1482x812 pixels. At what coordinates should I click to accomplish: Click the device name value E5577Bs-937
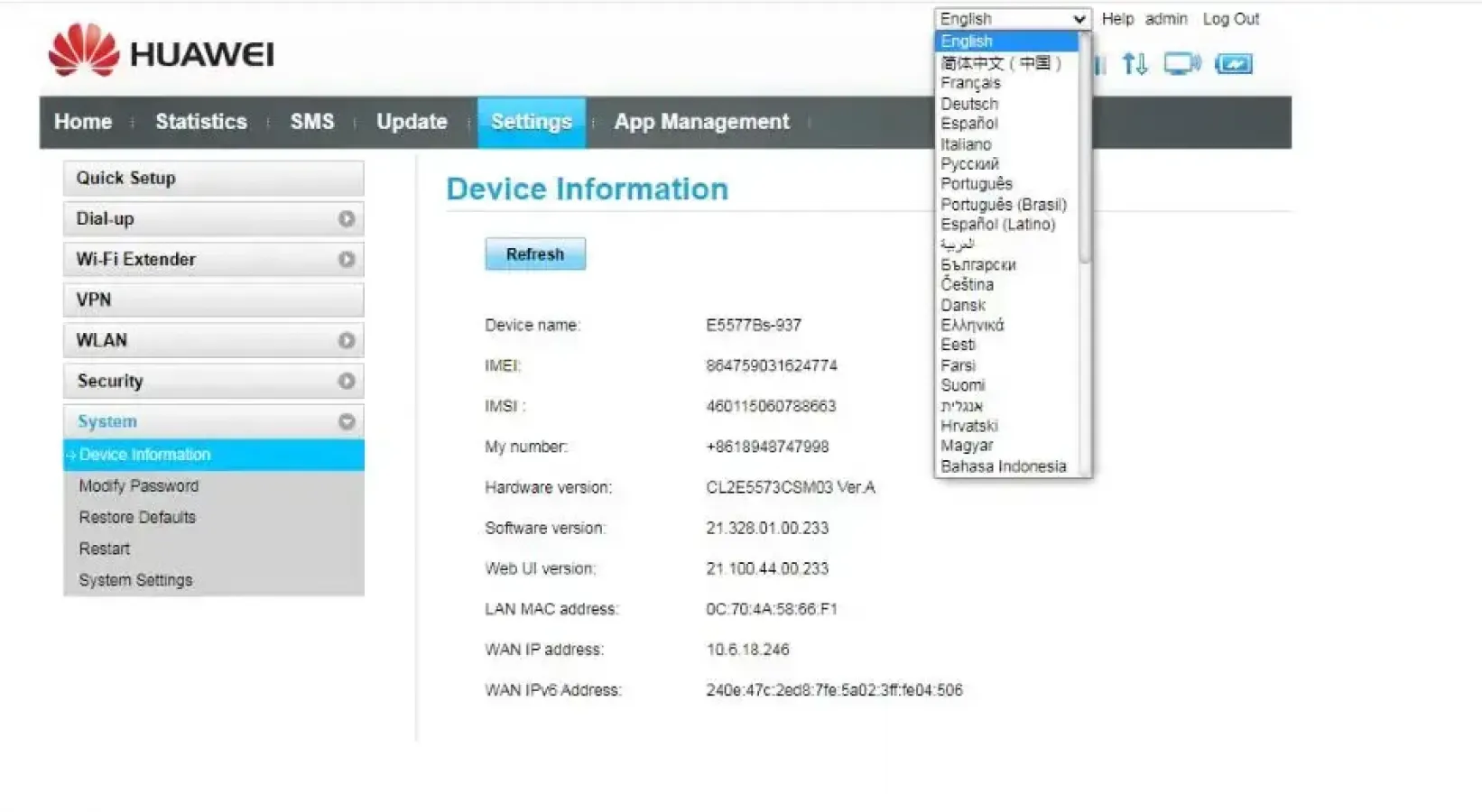tap(753, 326)
